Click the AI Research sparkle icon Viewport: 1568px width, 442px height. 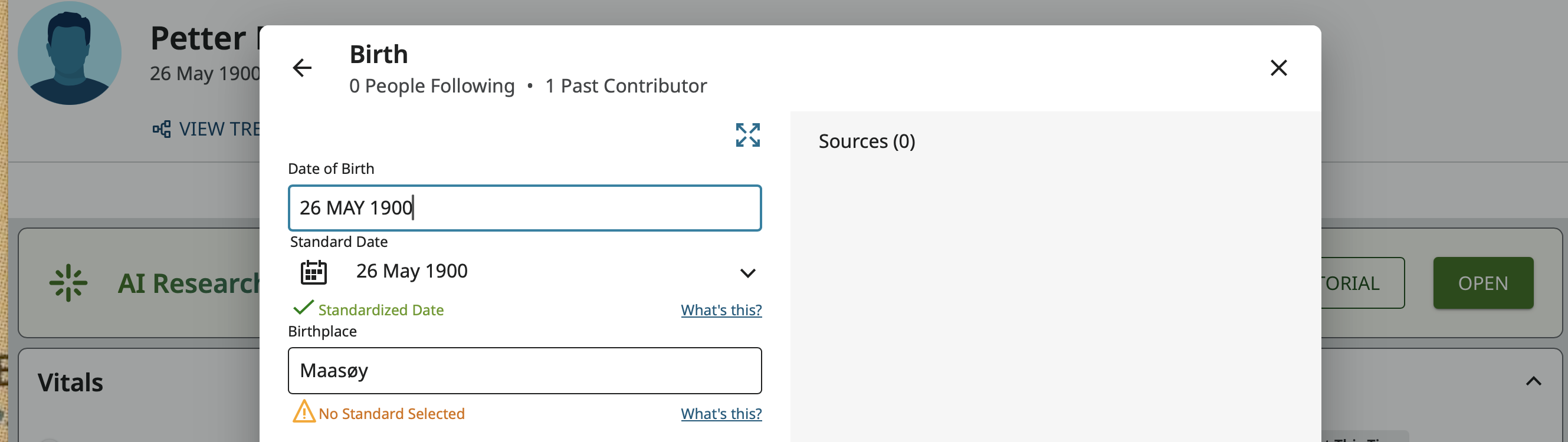(68, 283)
